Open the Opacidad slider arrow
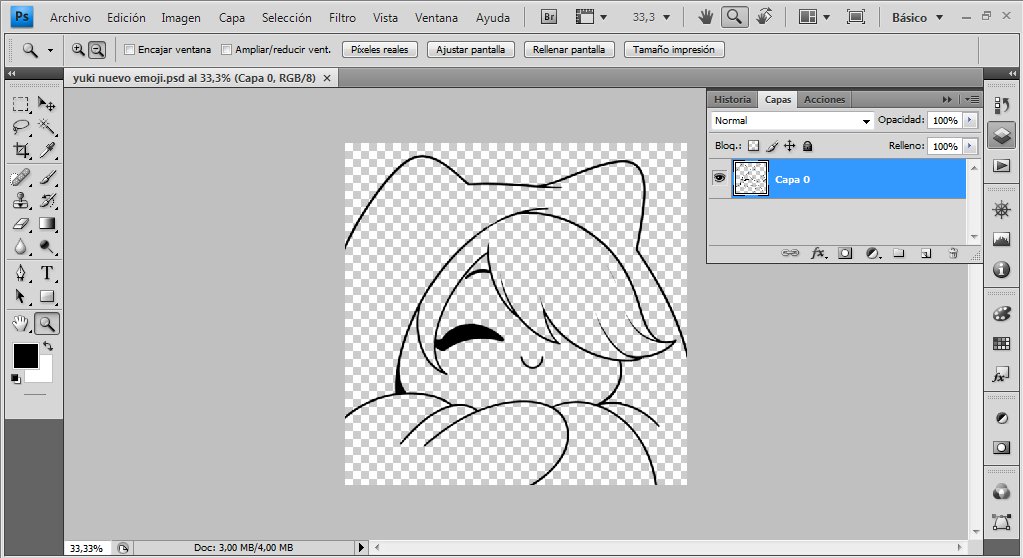The height and width of the screenshot is (558, 1023). point(970,120)
